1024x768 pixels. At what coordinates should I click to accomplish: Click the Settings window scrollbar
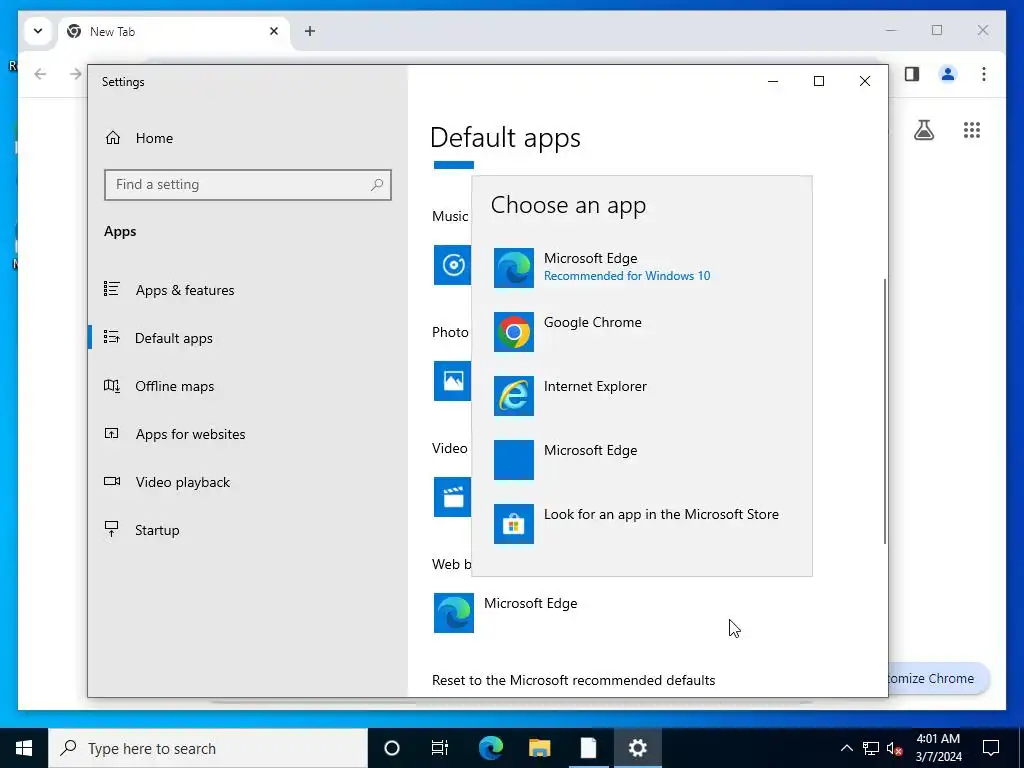[885, 411]
